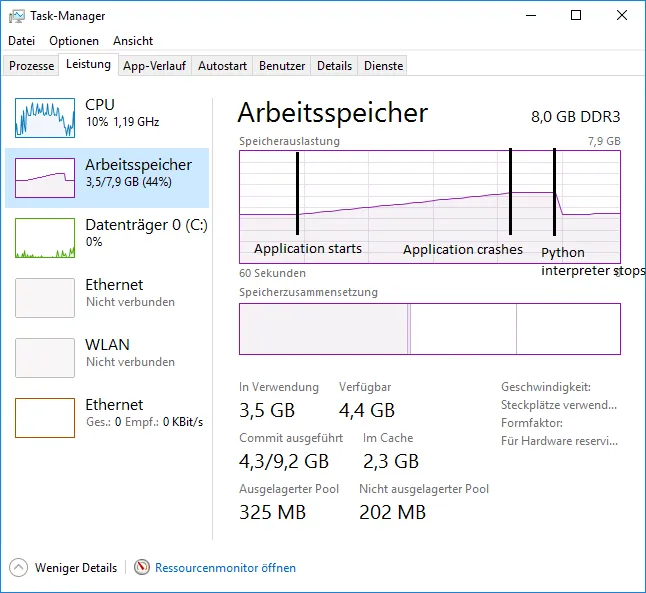Click the Ressourcenmonitor icon
The width and height of the screenshot is (646, 593).
142,567
